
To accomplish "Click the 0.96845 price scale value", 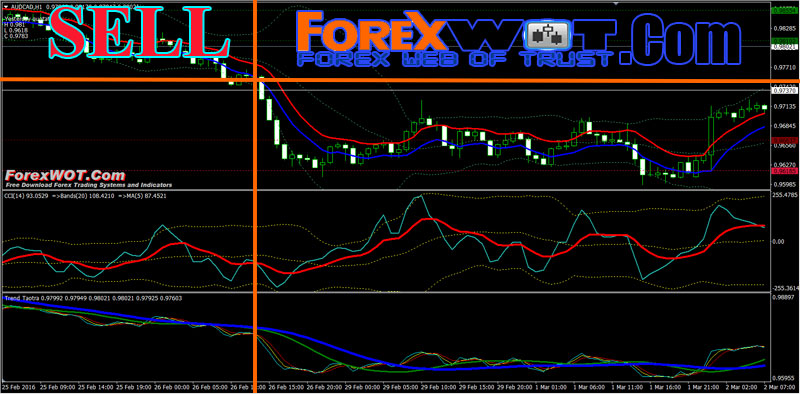I will (786, 126).
